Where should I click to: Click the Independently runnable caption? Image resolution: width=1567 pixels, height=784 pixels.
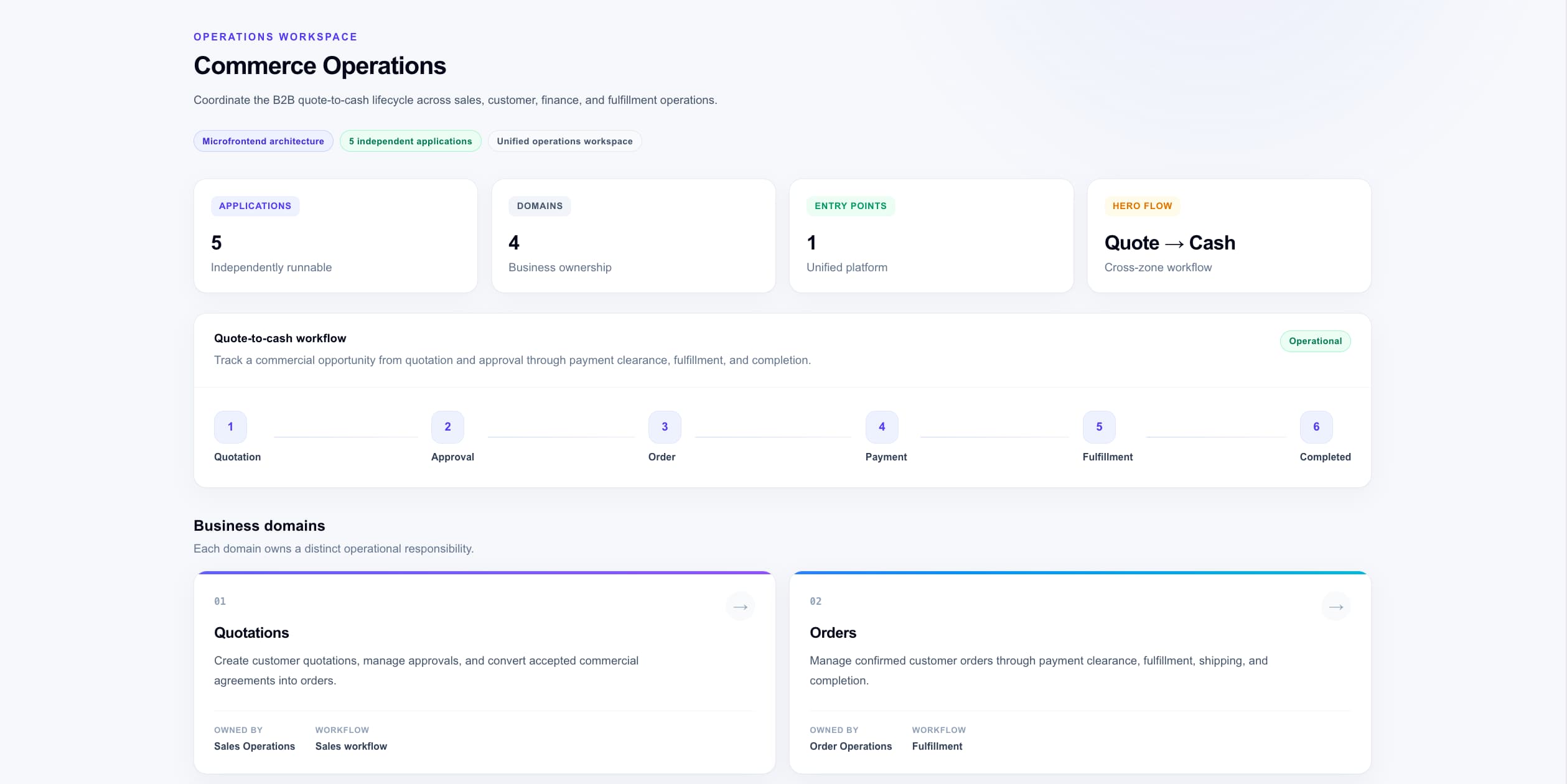coord(271,268)
